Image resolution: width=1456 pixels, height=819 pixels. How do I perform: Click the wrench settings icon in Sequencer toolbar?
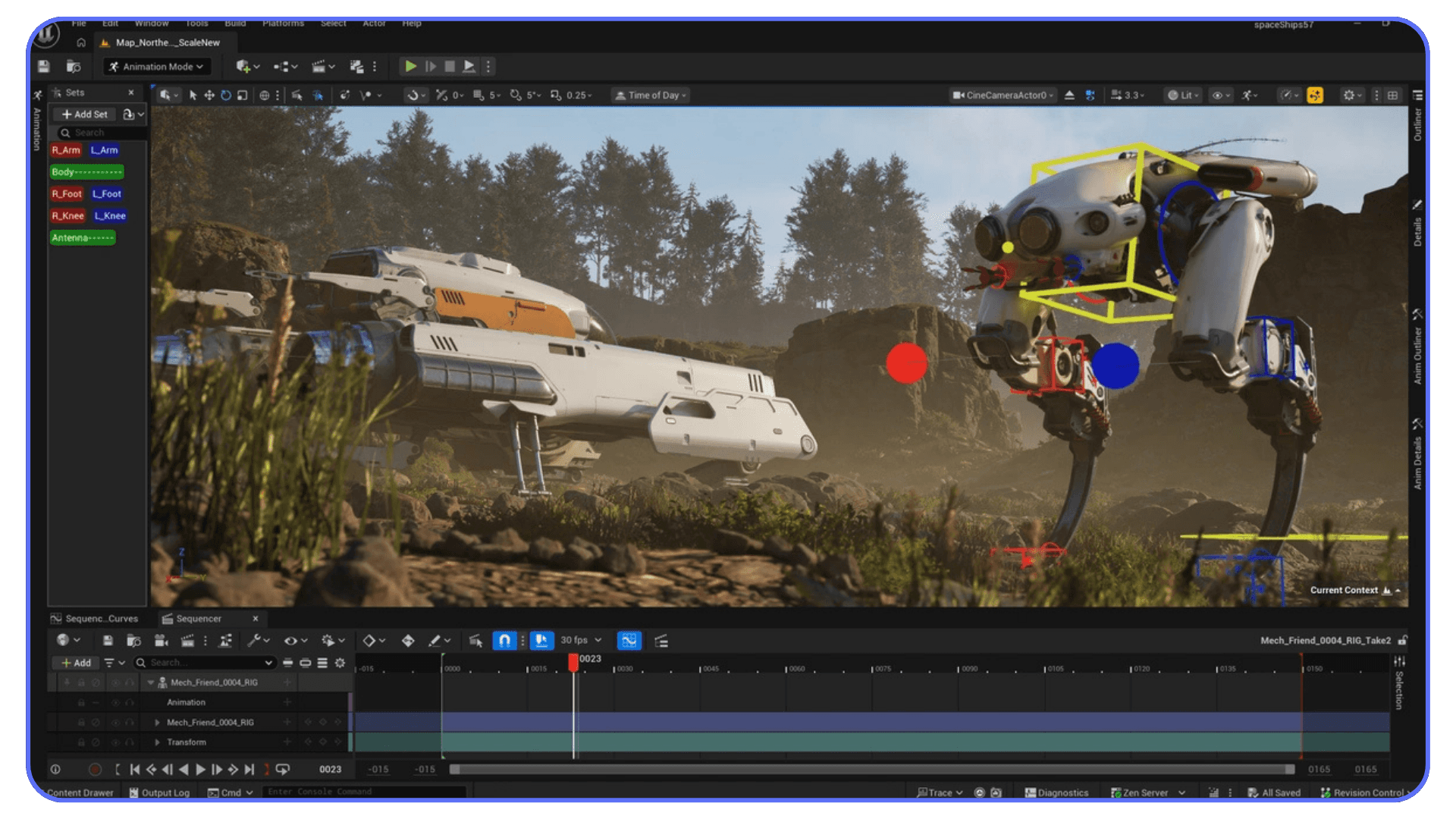(x=253, y=640)
